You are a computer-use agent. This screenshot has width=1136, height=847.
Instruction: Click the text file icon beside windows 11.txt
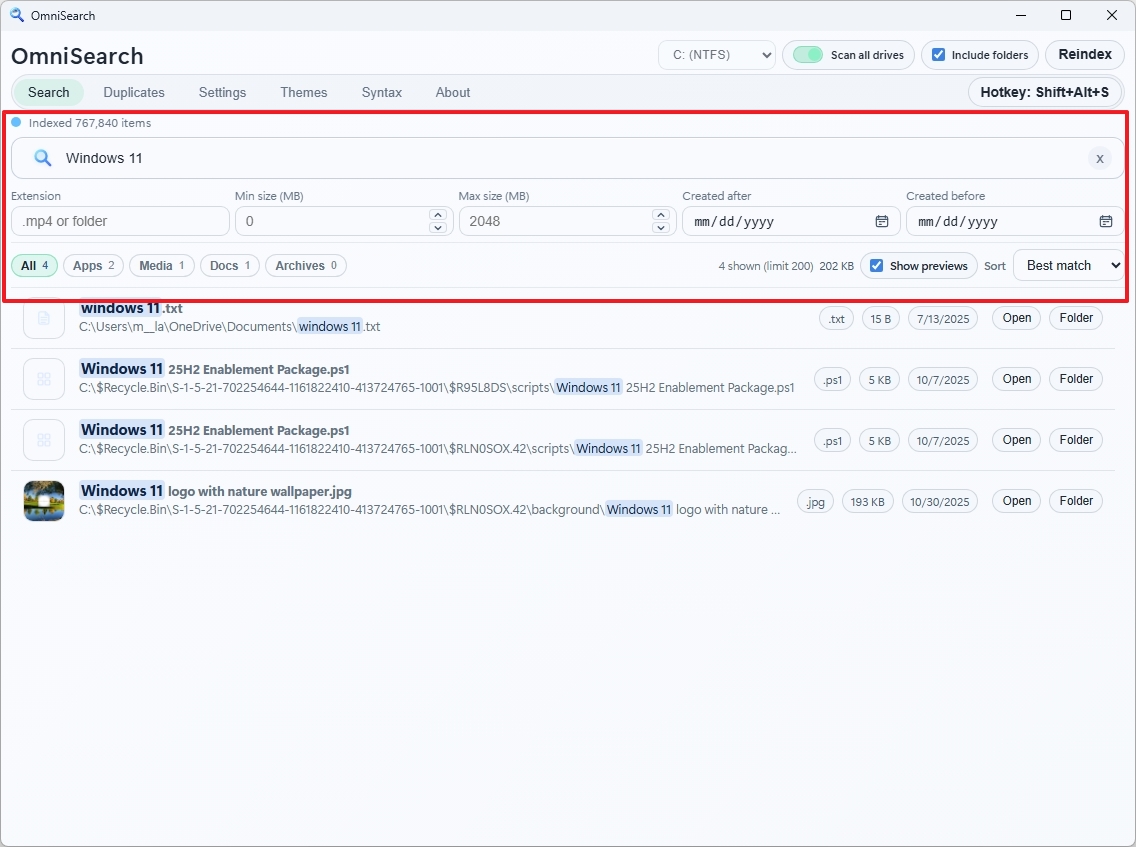tap(43, 317)
